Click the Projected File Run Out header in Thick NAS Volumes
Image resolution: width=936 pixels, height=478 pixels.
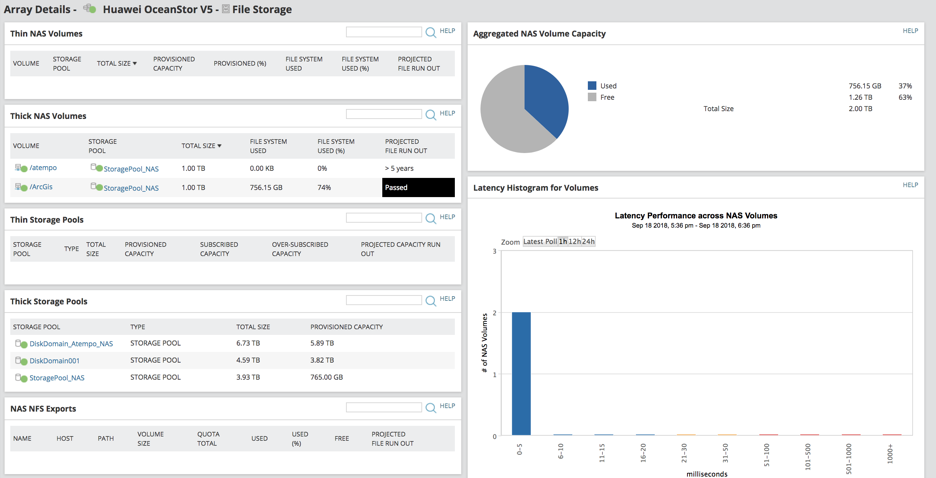pos(407,146)
